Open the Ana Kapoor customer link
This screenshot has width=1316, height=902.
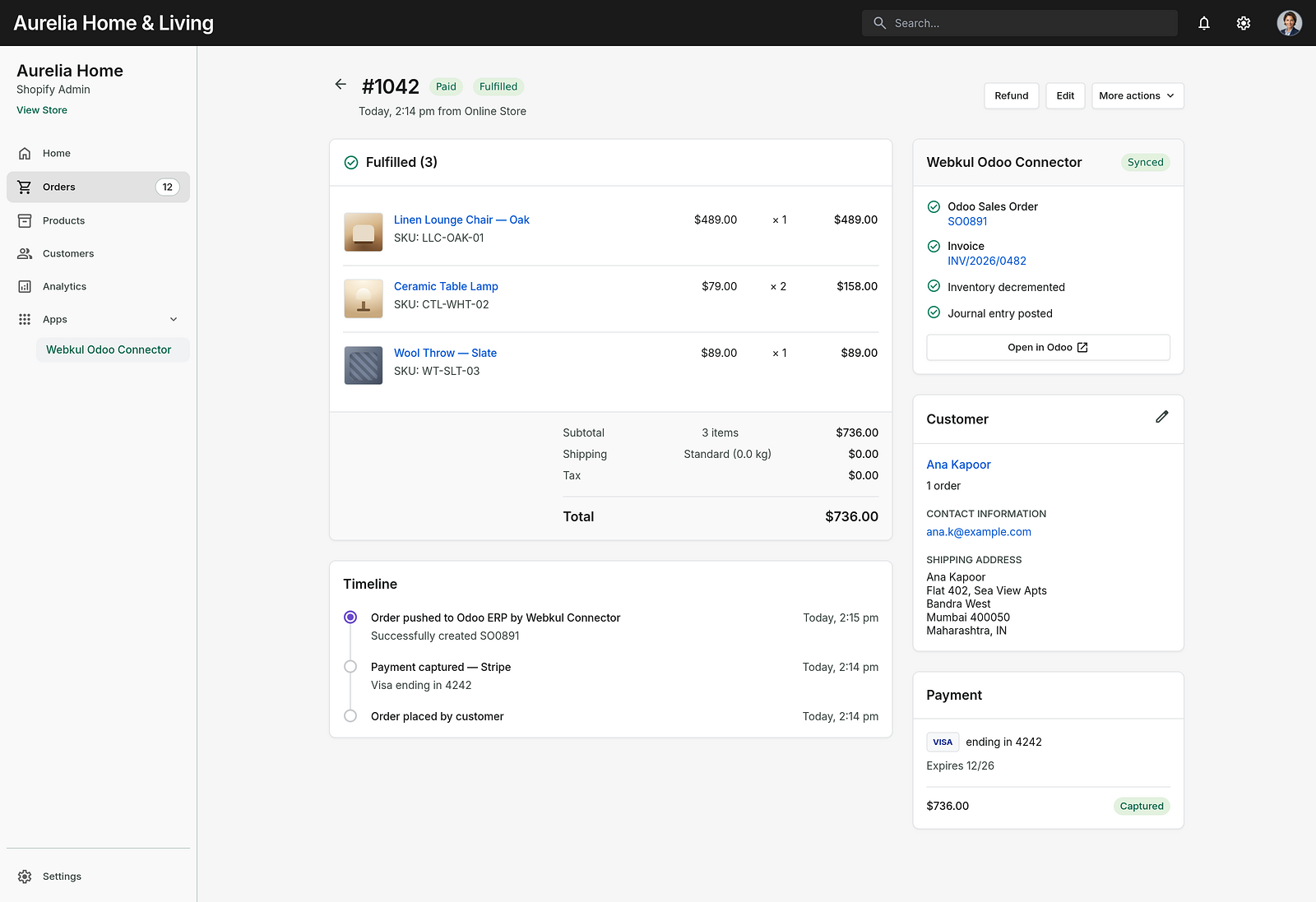pyautogui.click(x=958, y=465)
